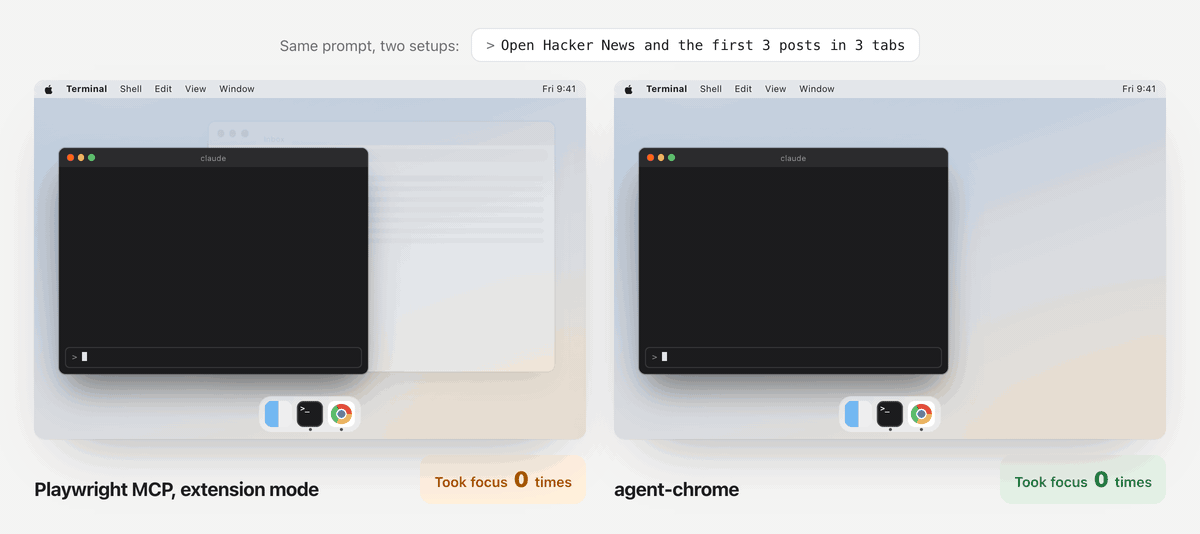Open the Apple menu in left desktop
The height and width of the screenshot is (534, 1200).
49,89
